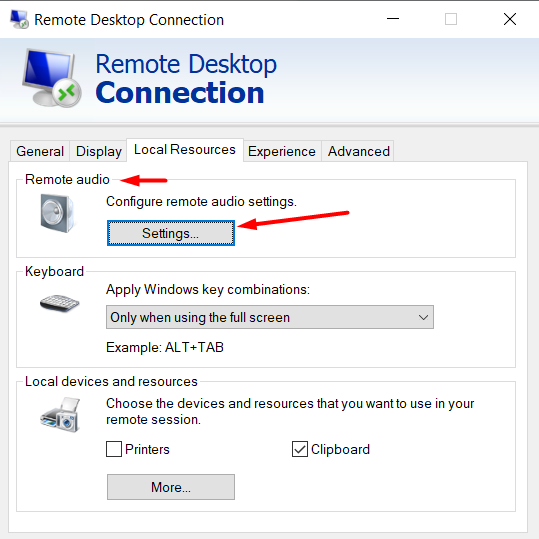539x539 pixels.
Task: Open remote audio Settings
Action: (171, 233)
